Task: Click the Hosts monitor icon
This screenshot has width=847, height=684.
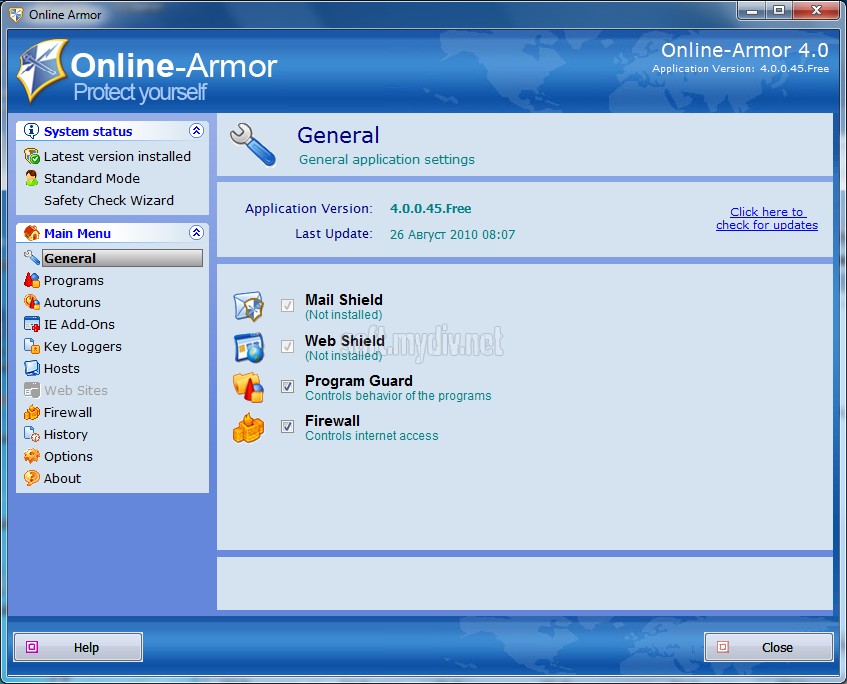Action: (32, 368)
